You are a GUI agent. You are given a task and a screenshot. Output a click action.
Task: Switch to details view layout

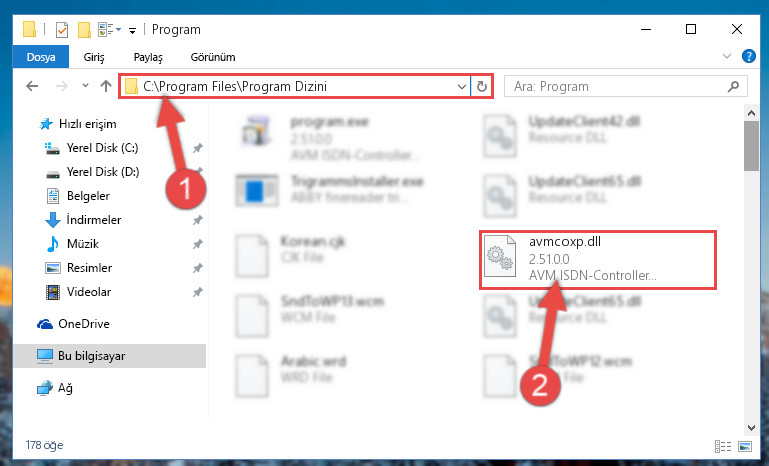[723, 446]
